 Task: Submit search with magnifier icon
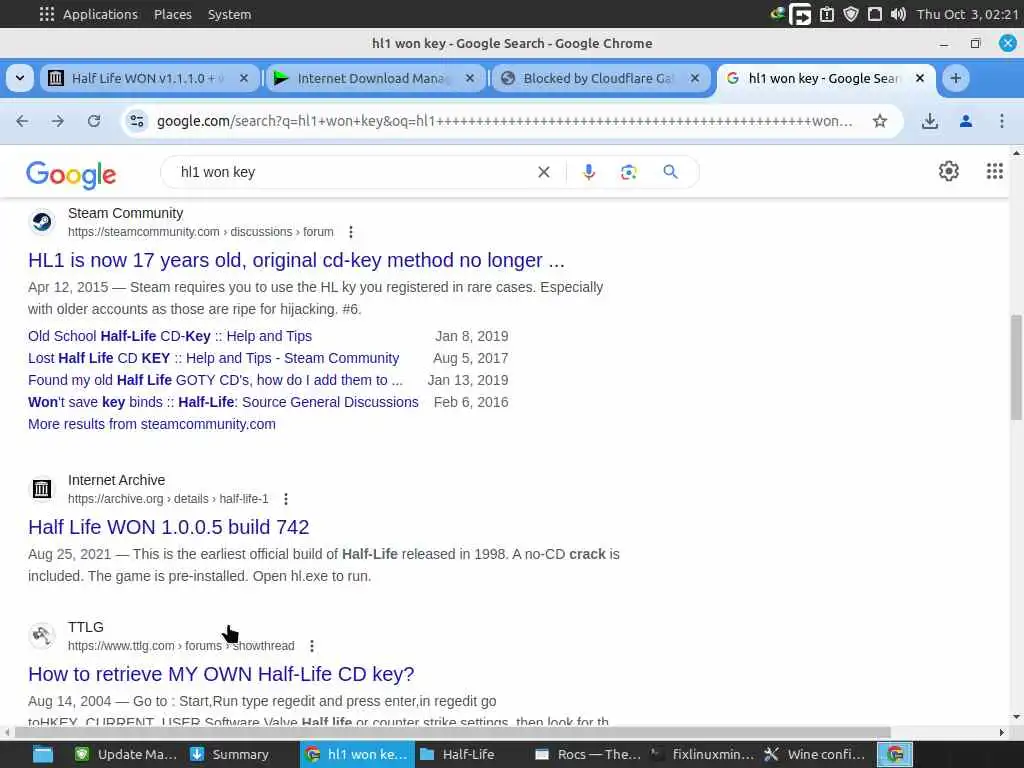tap(670, 172)
